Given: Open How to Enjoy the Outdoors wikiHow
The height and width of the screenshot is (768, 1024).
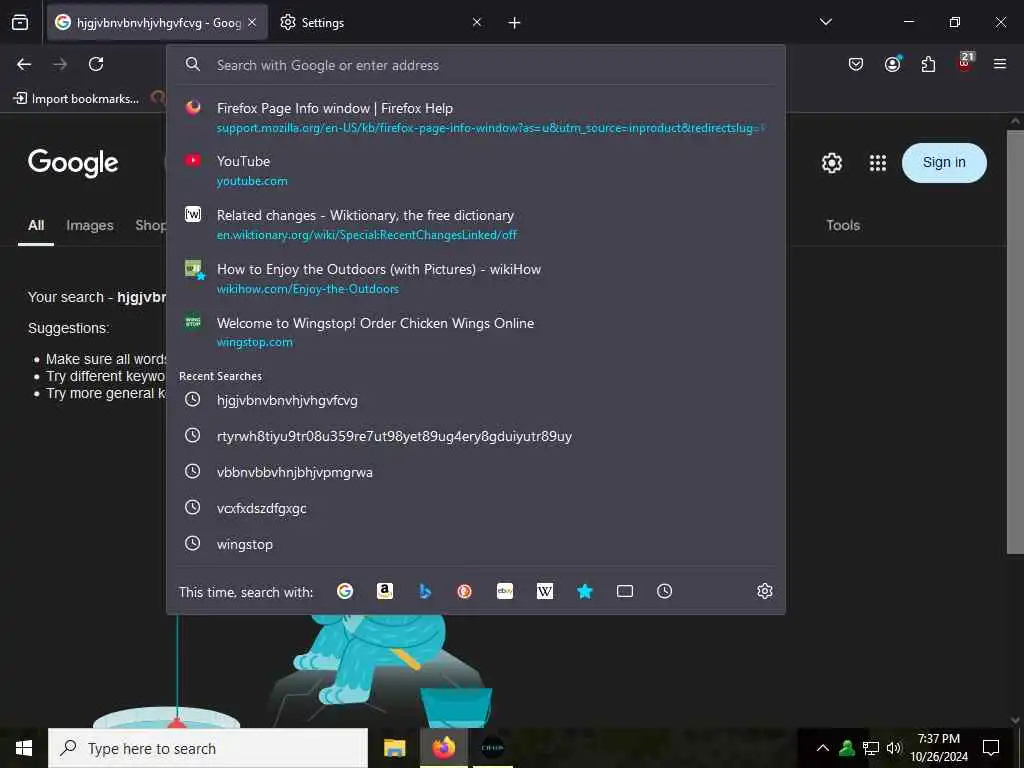Looking at the screenshot, I should [475, 278].
